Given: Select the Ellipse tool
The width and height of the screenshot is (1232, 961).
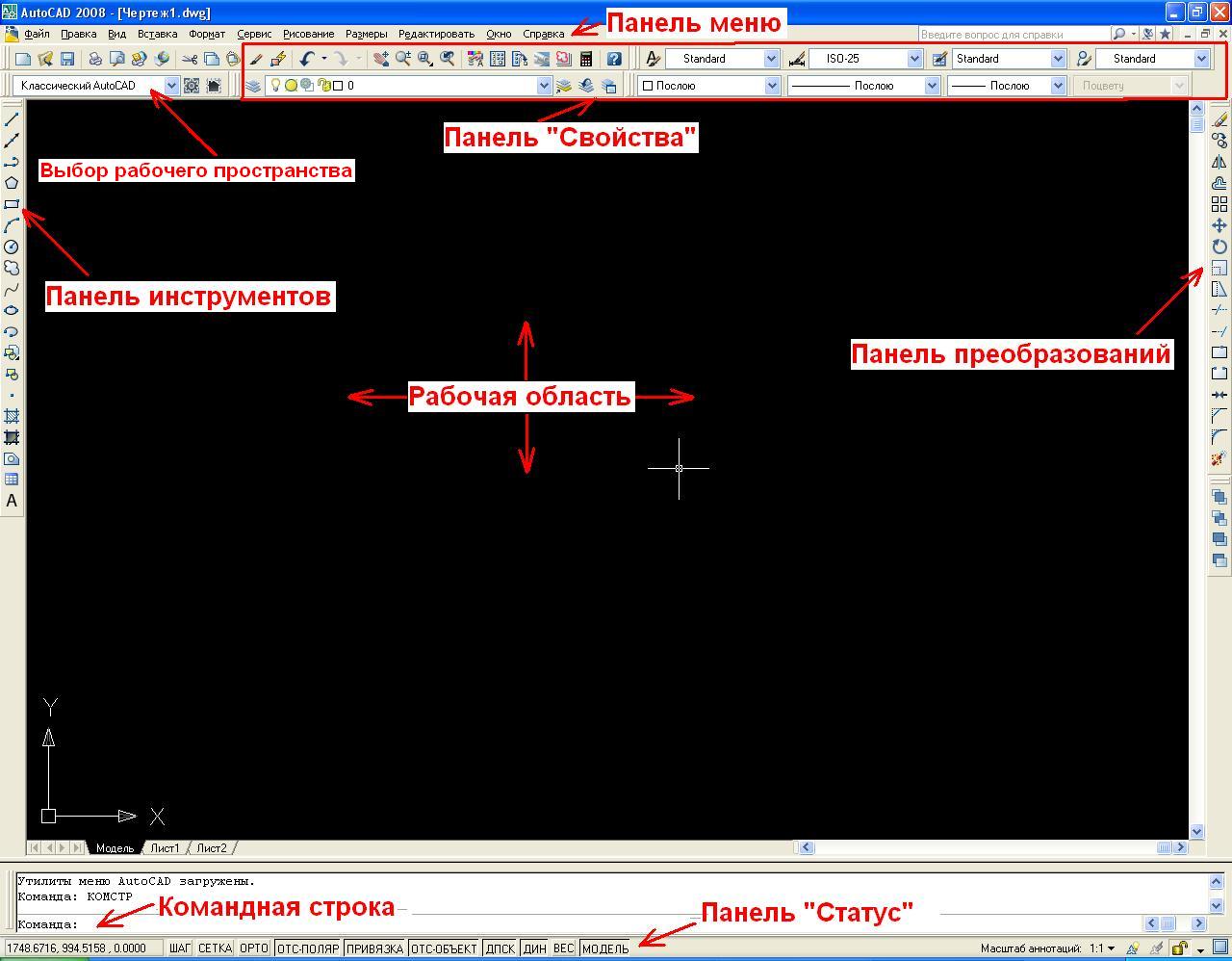Looking at the screenshot, I should (x=12, y=310).
